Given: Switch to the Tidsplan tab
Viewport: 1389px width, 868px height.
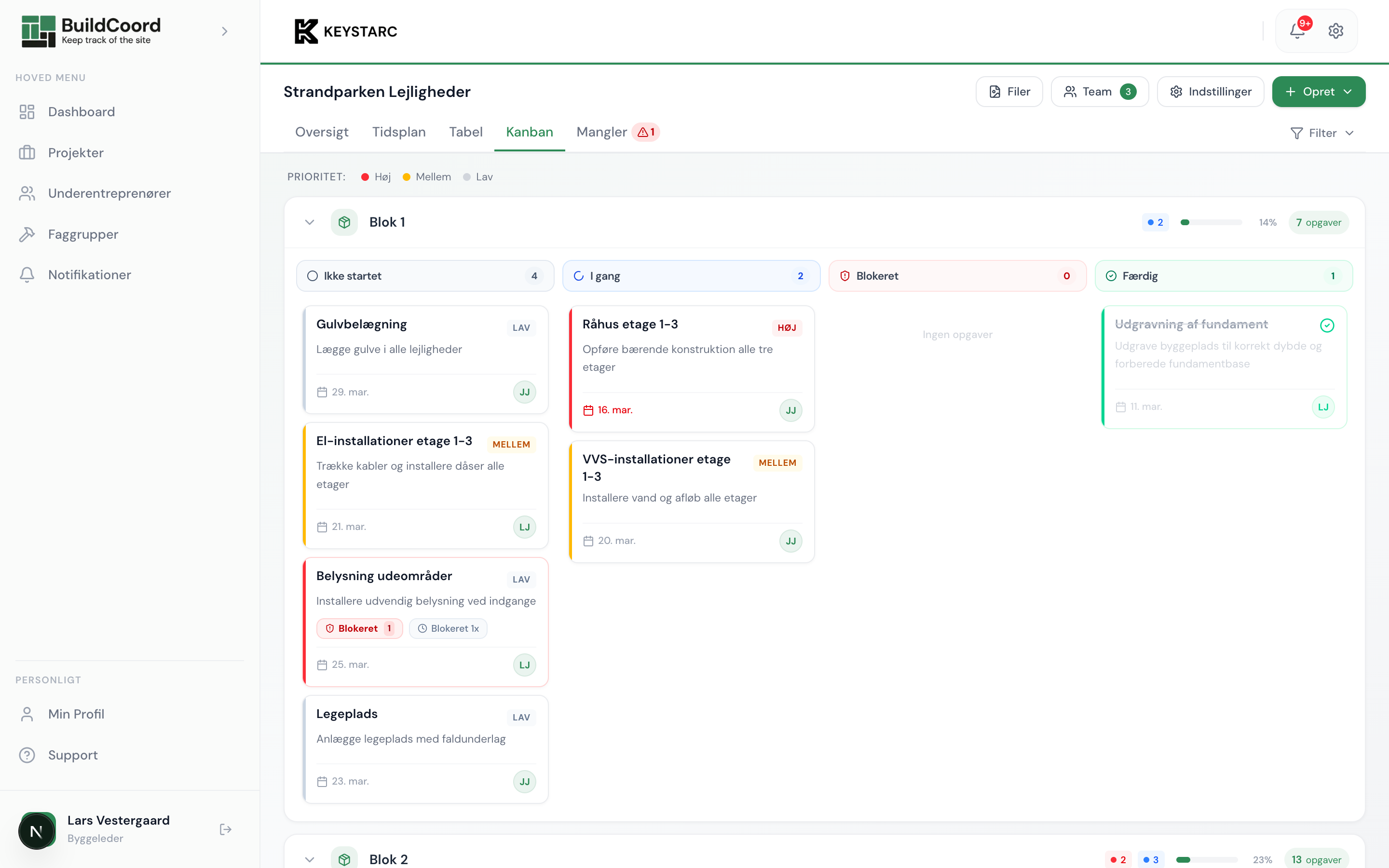Looking at the screenshot, I should (x=398, y=132).
